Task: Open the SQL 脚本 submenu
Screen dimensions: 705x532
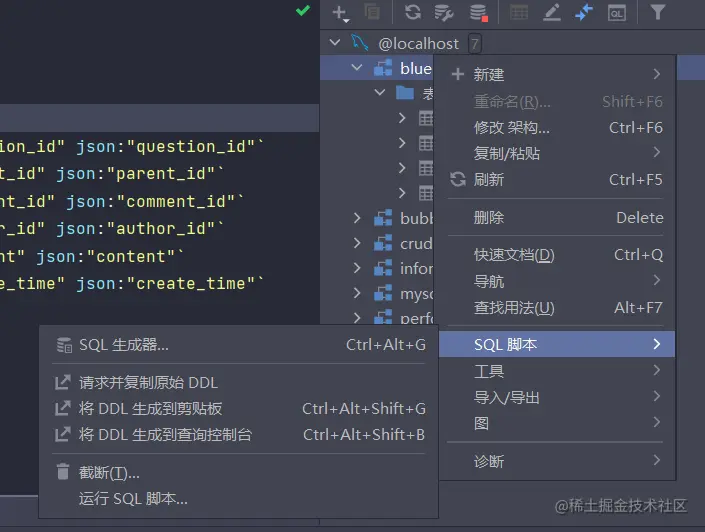Action: point(557,344)
